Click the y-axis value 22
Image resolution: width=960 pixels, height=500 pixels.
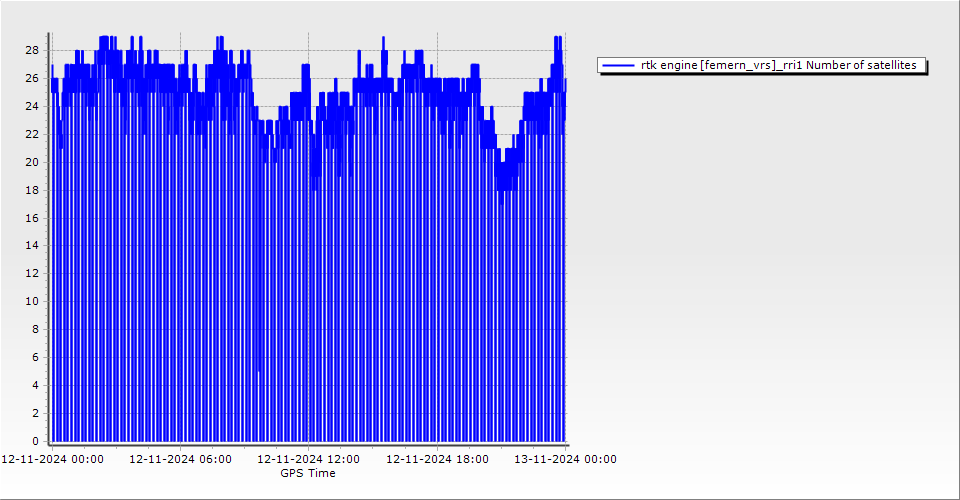point(32,134)
